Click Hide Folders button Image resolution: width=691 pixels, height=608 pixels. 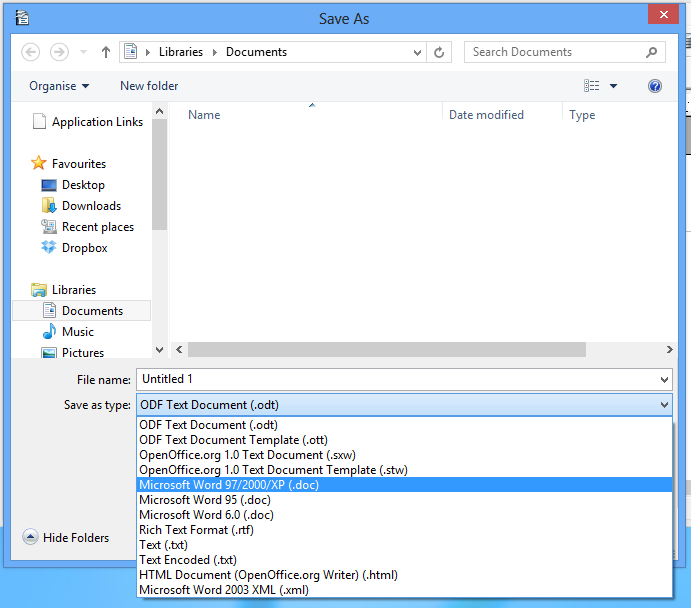point(66,538)
